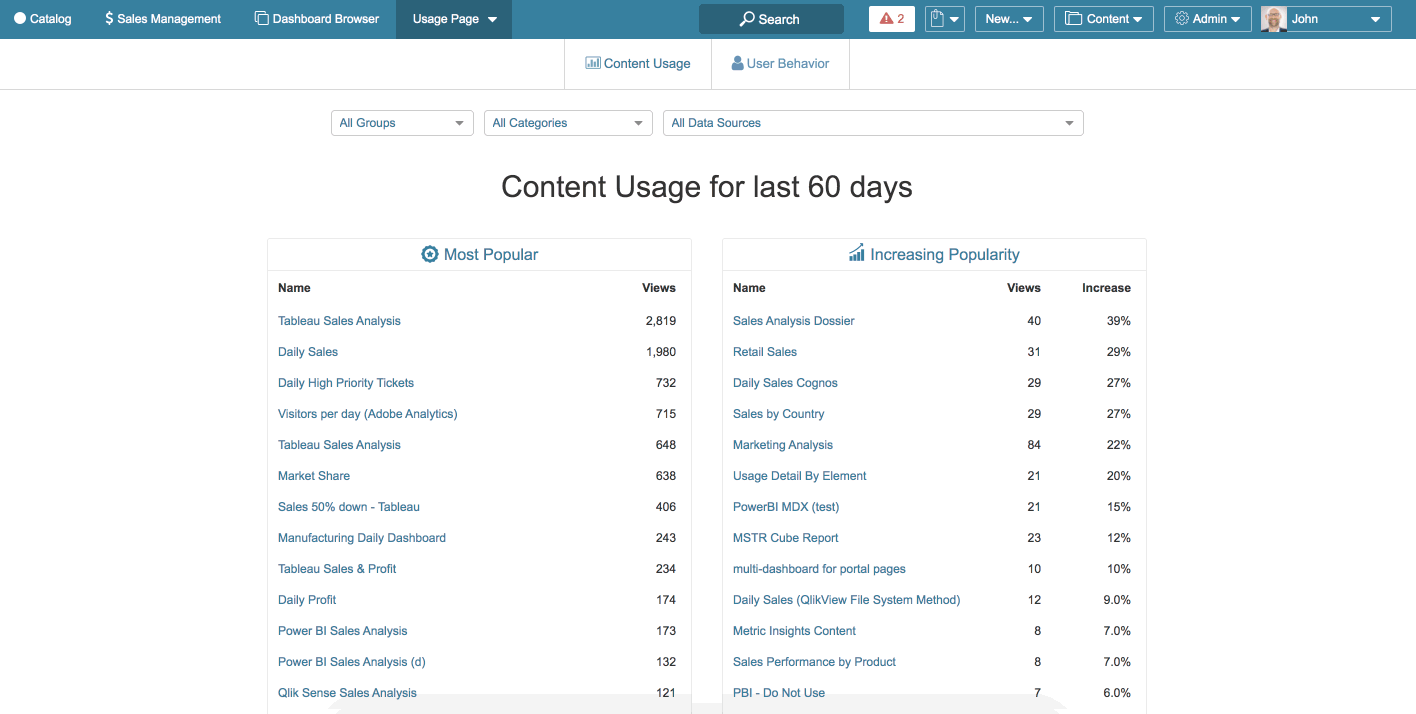Switch to the Content Usage tab
The width and height of the screenshot is (1416, 714).
click(638, 63)
